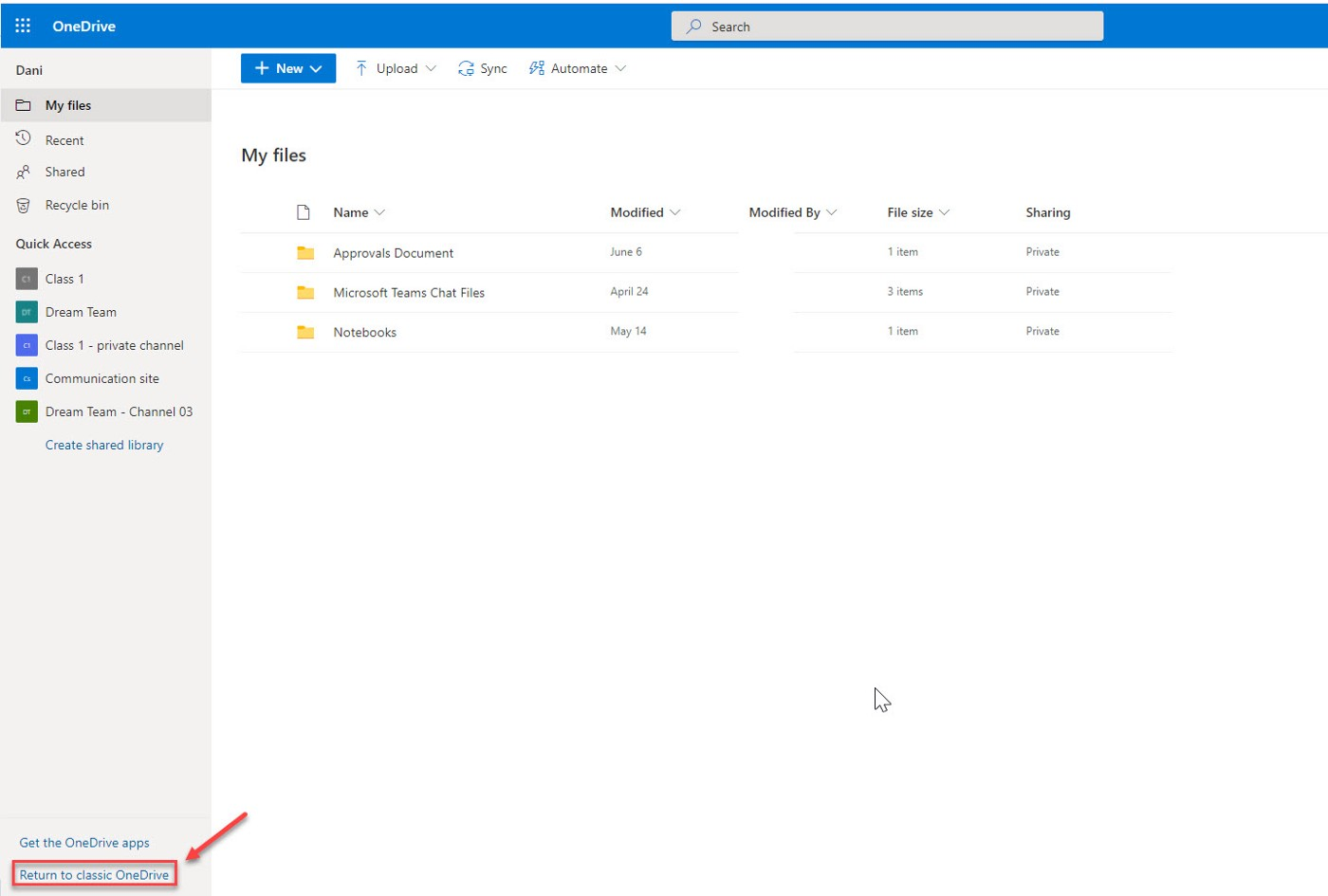This screenshot has width=1328, height=896.
Task: Click the Microsoft Teams Chat Files folder icon
Action: tap(305, 292)
